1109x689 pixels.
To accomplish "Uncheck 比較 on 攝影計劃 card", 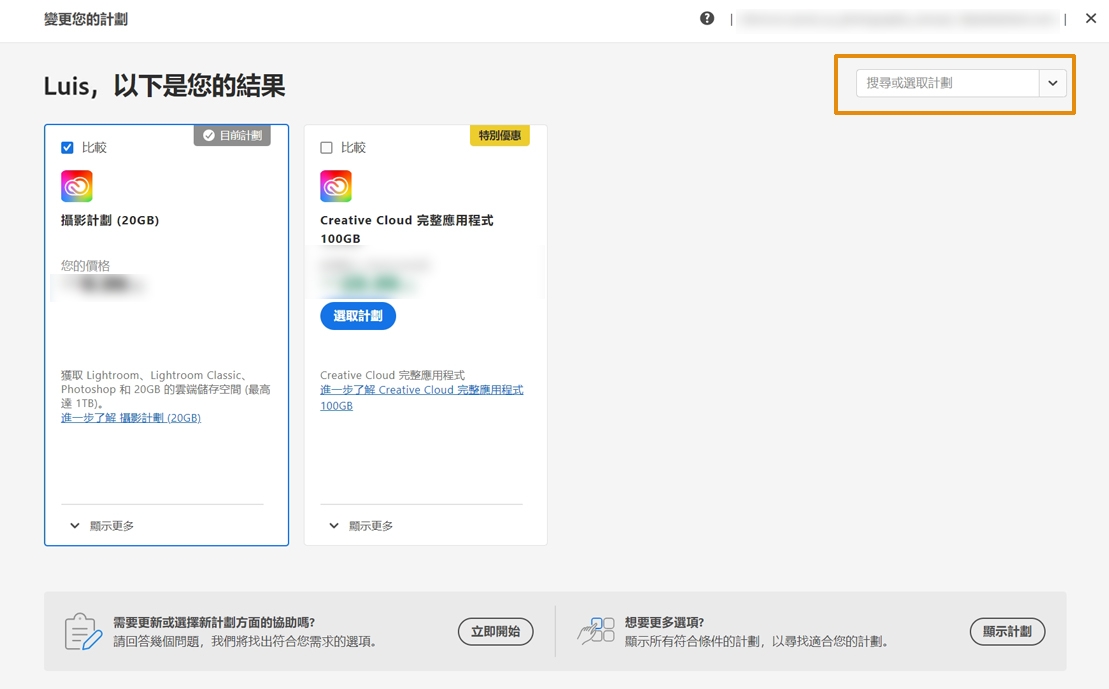I will point(67,148).
